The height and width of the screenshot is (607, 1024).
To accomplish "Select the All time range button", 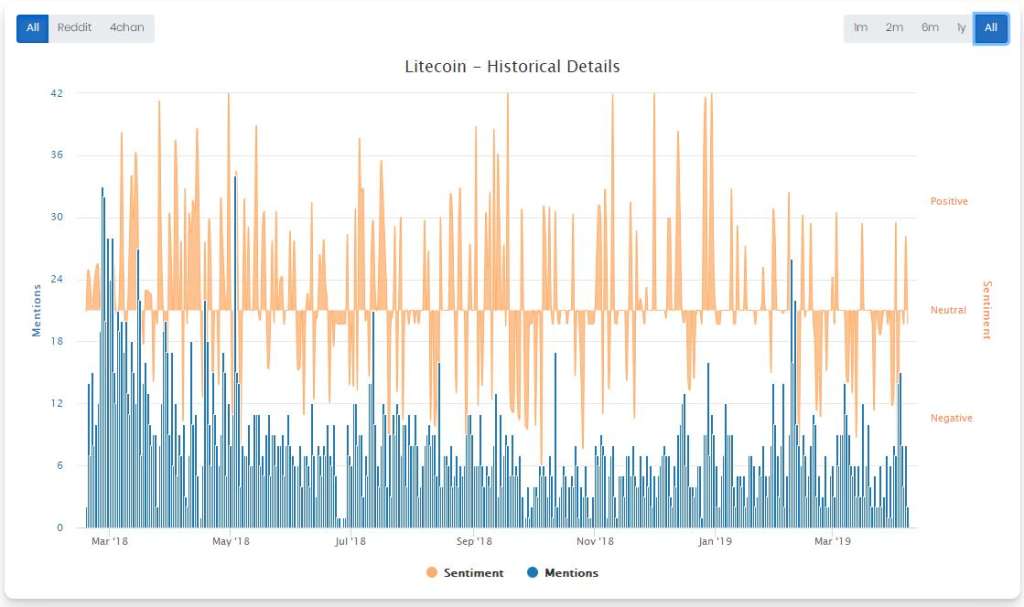I will (x=991, y=28).
